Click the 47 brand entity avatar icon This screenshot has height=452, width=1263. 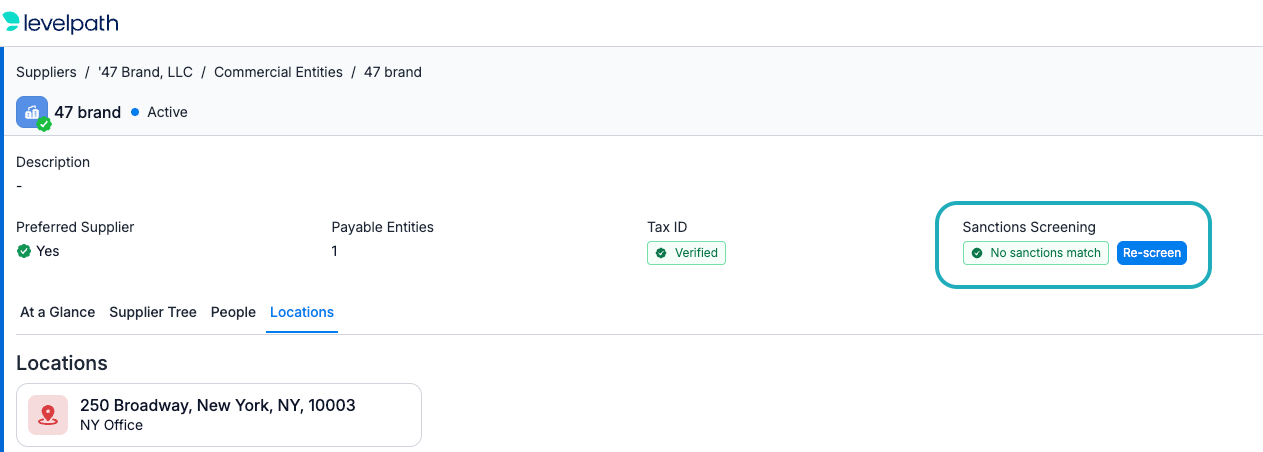click(32, 112)
